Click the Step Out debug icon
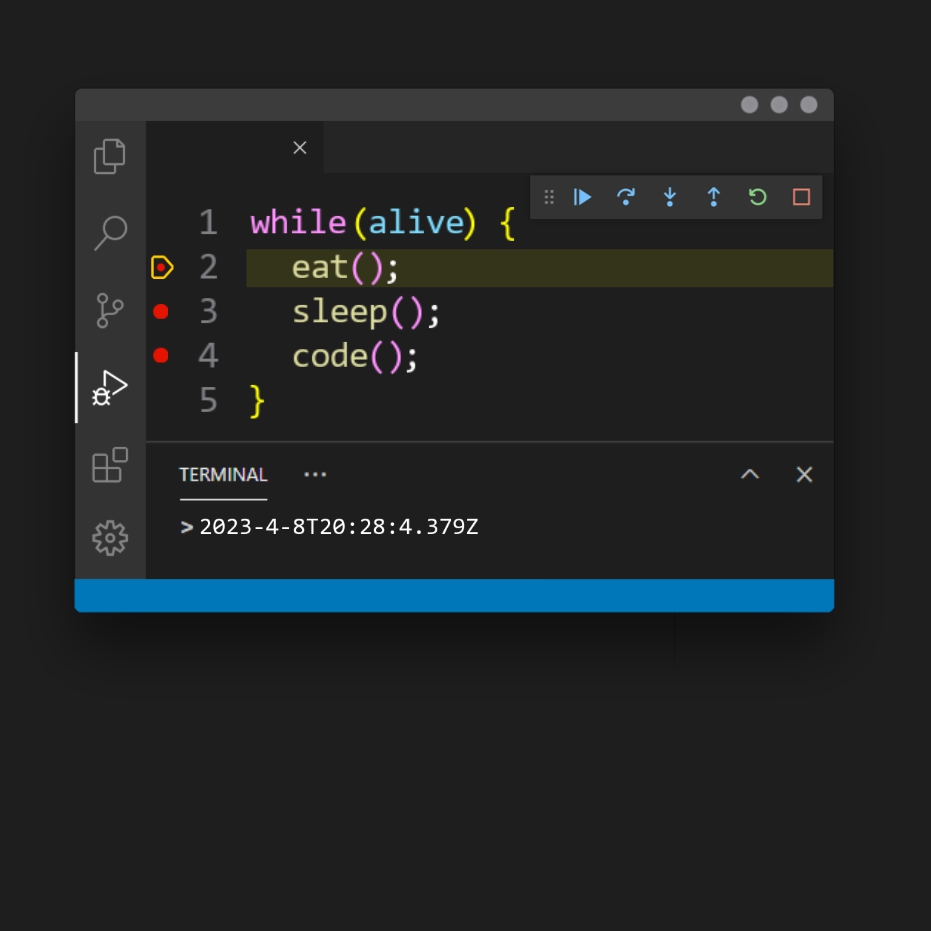 714,197
